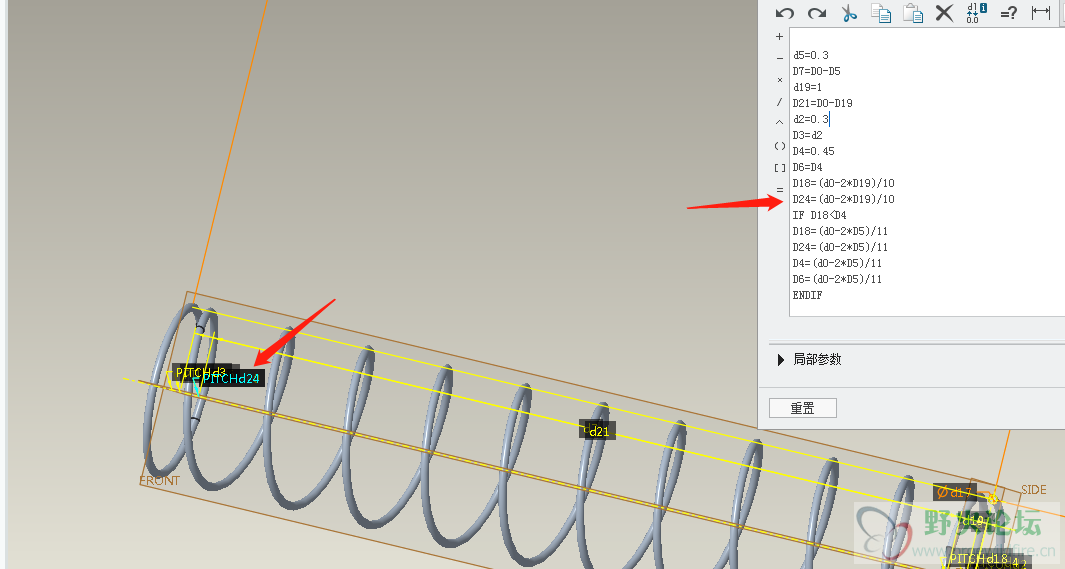Insert square brackets []
The image size is (1065, 569).
[780, 168]
